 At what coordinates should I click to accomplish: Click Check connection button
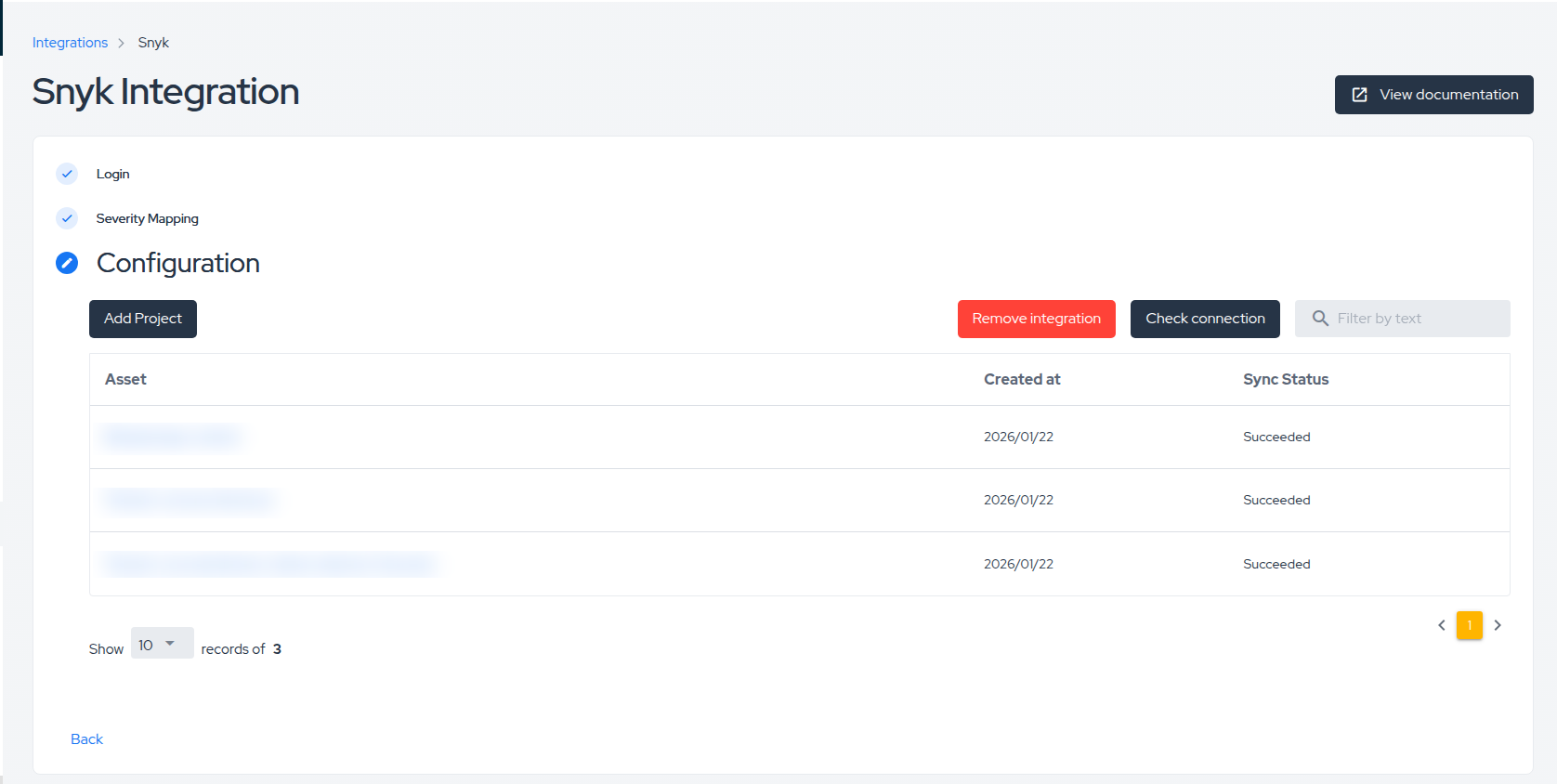coord(1205,319)
